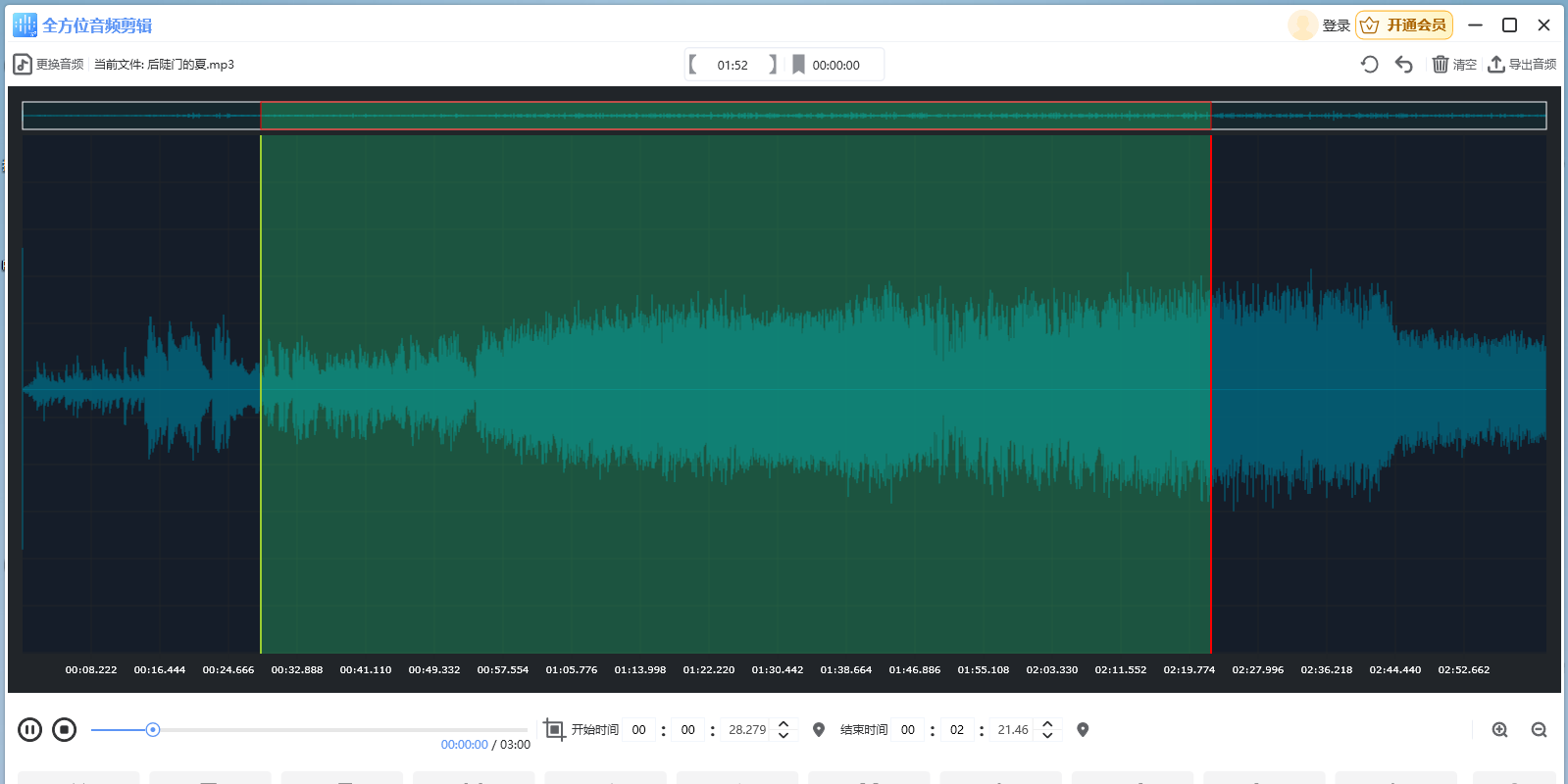Viewport: 1568px width, 784px height.
Task: Click the reset/restore circular arrow icon
Action: (x=1370, y=65)
